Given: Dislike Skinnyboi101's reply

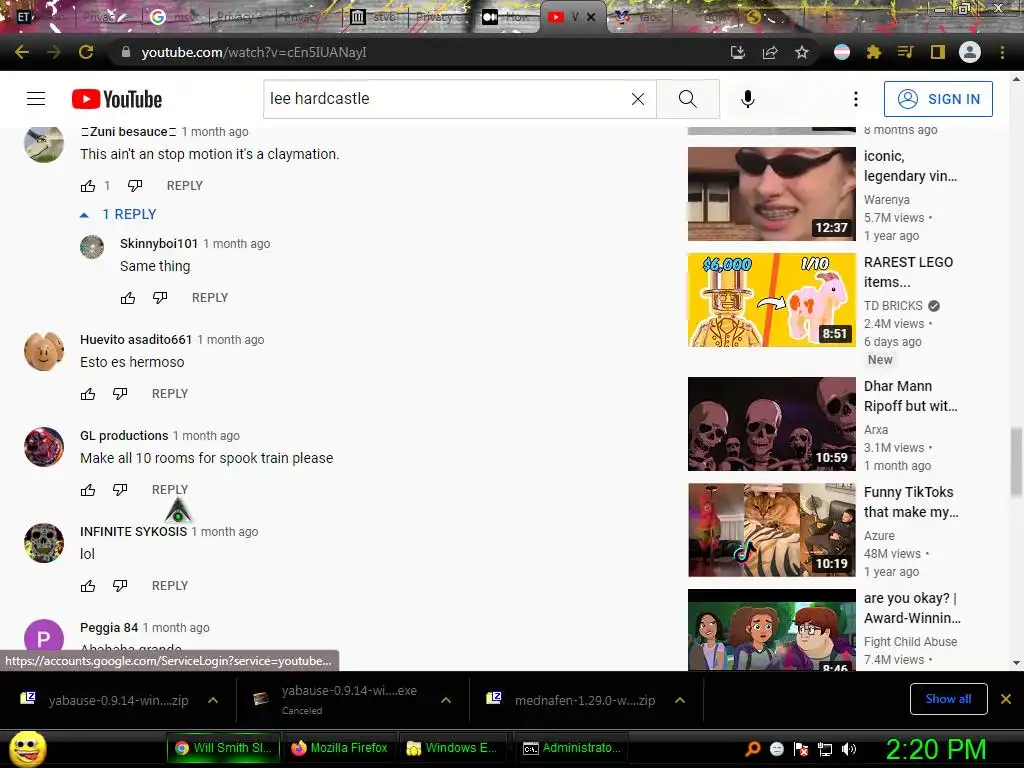Looking at the screenshot, I should coord(160,298).
